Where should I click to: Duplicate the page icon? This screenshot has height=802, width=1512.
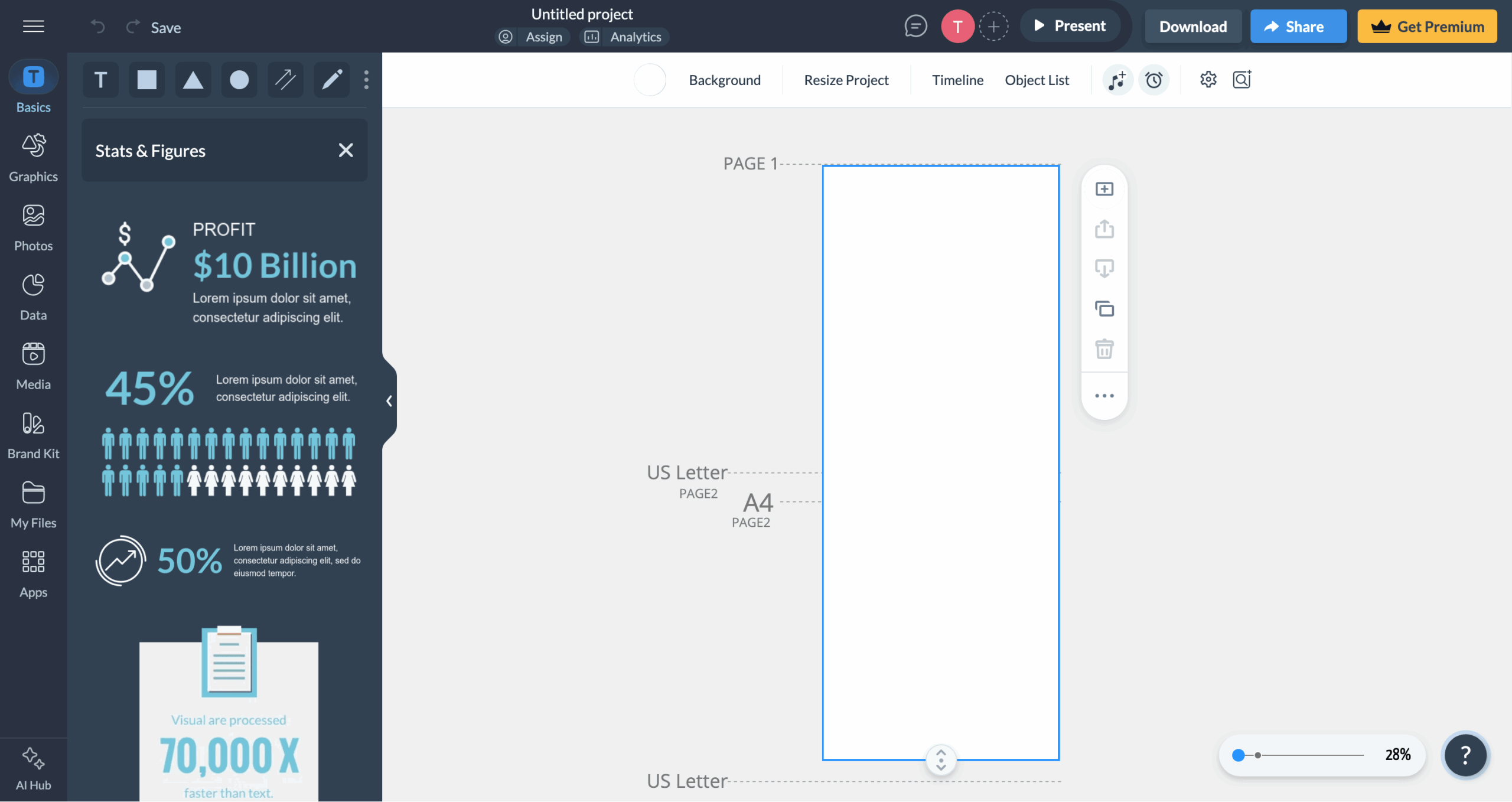click(x=1104, y=308)
